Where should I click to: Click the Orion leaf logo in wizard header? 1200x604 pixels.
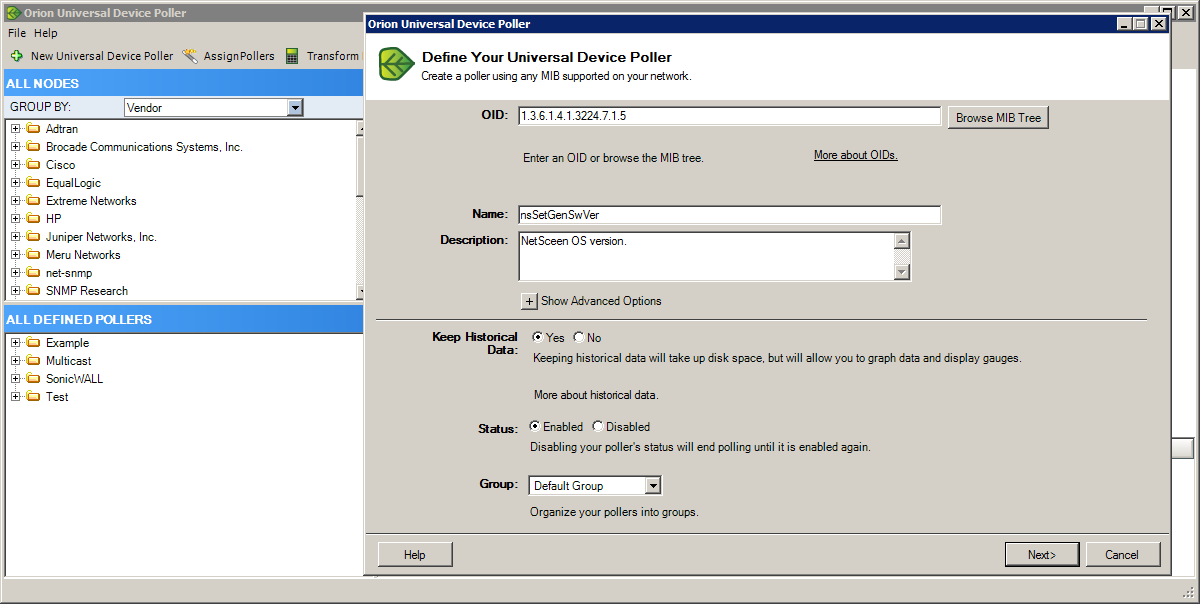pyautogui.click(x=397, y=64)
